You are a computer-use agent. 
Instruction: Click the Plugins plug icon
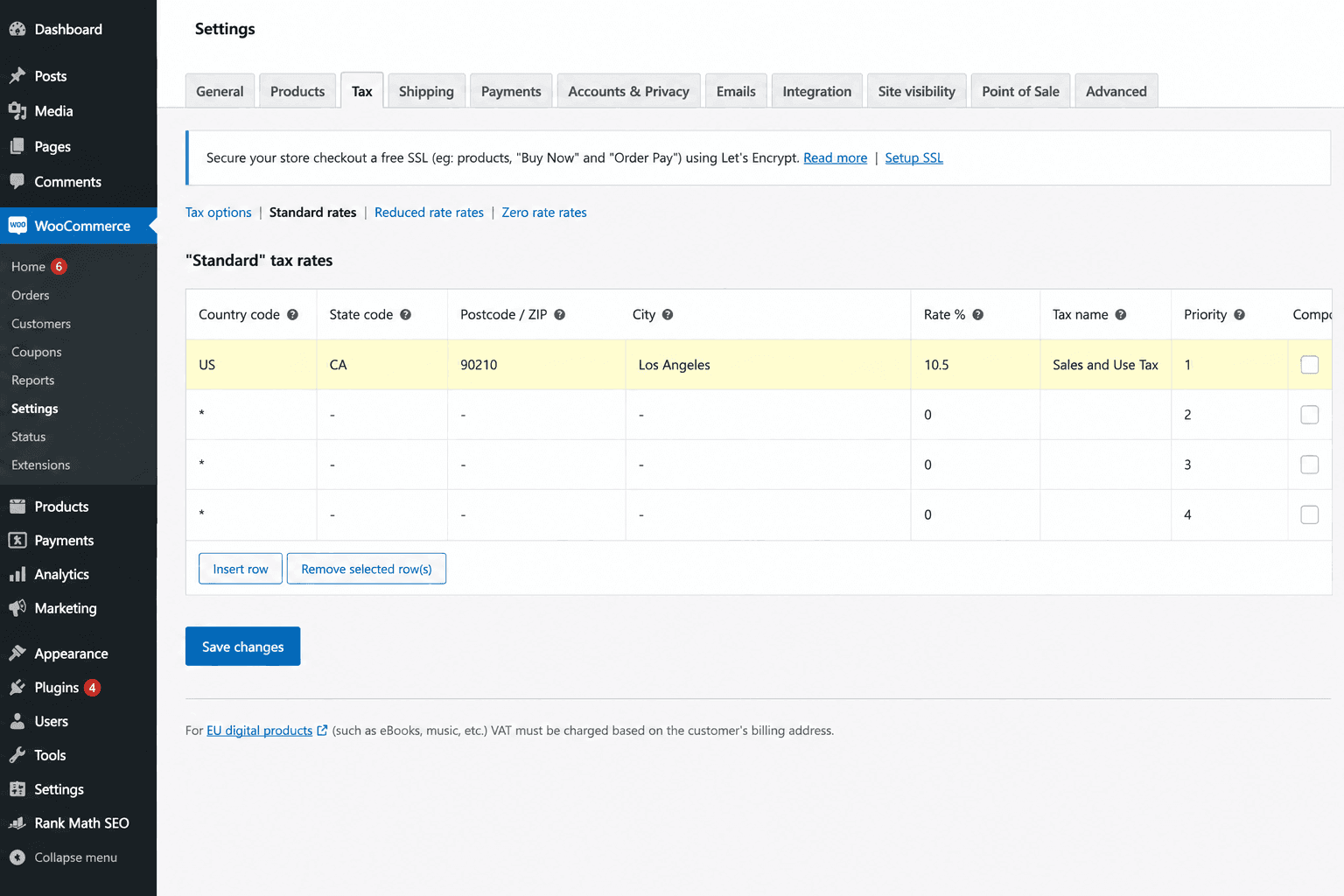pos(17,687)
